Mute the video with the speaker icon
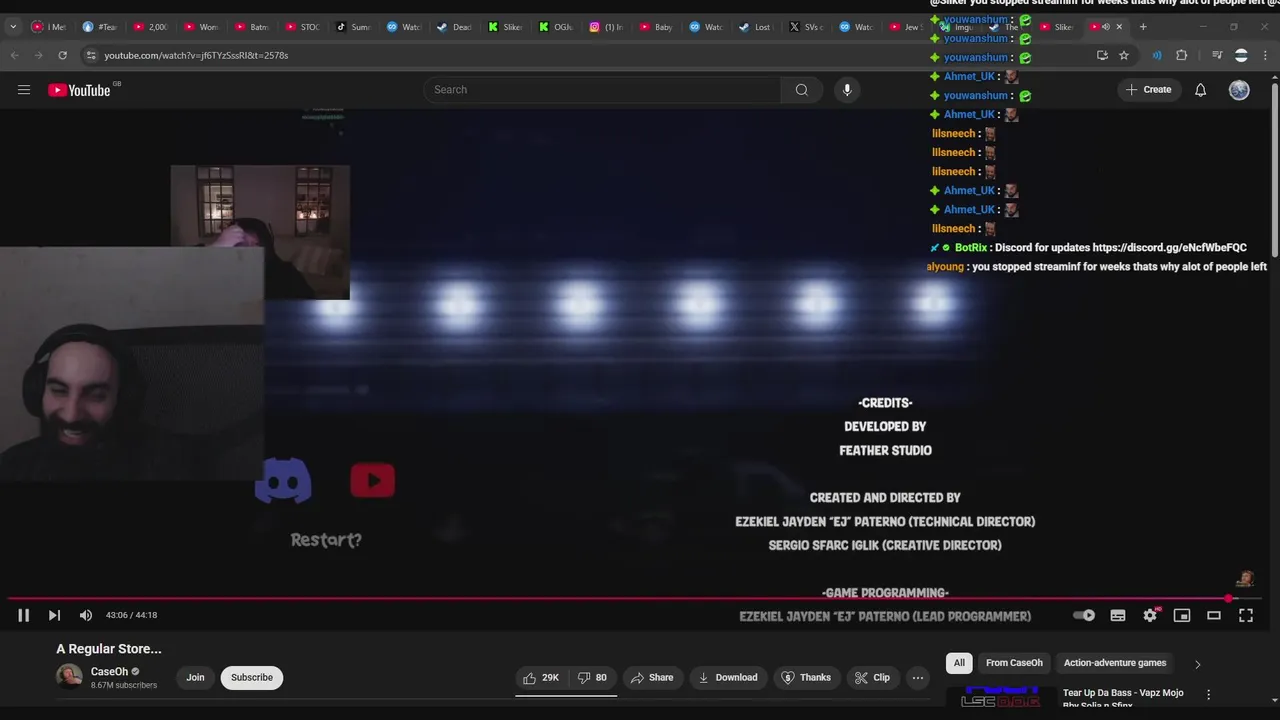 (x=86, y=615)
